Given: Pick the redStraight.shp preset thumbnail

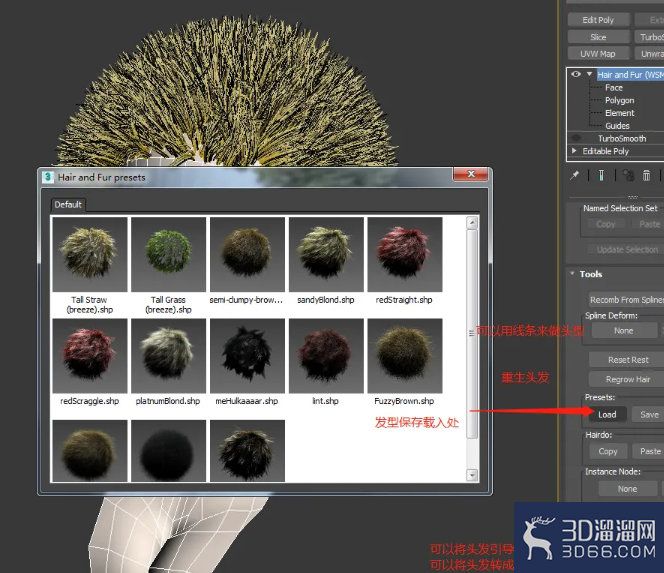Looking at the screenshot, I should (405, 255).
